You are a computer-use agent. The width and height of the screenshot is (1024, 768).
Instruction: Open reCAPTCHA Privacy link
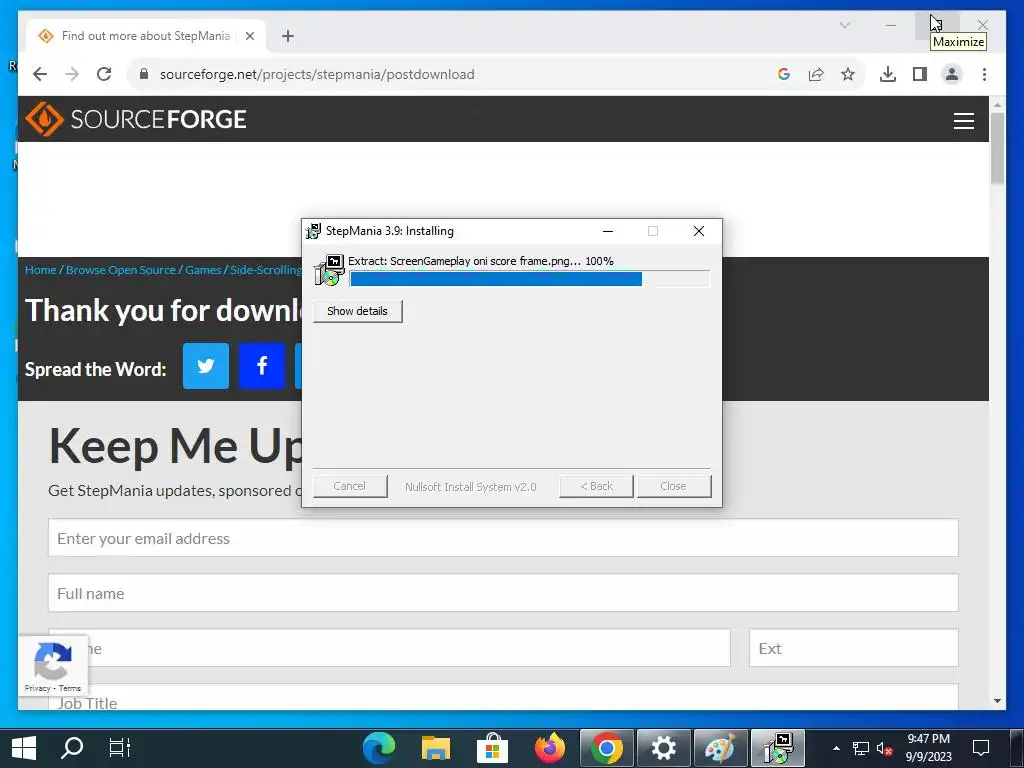point(37,688)
